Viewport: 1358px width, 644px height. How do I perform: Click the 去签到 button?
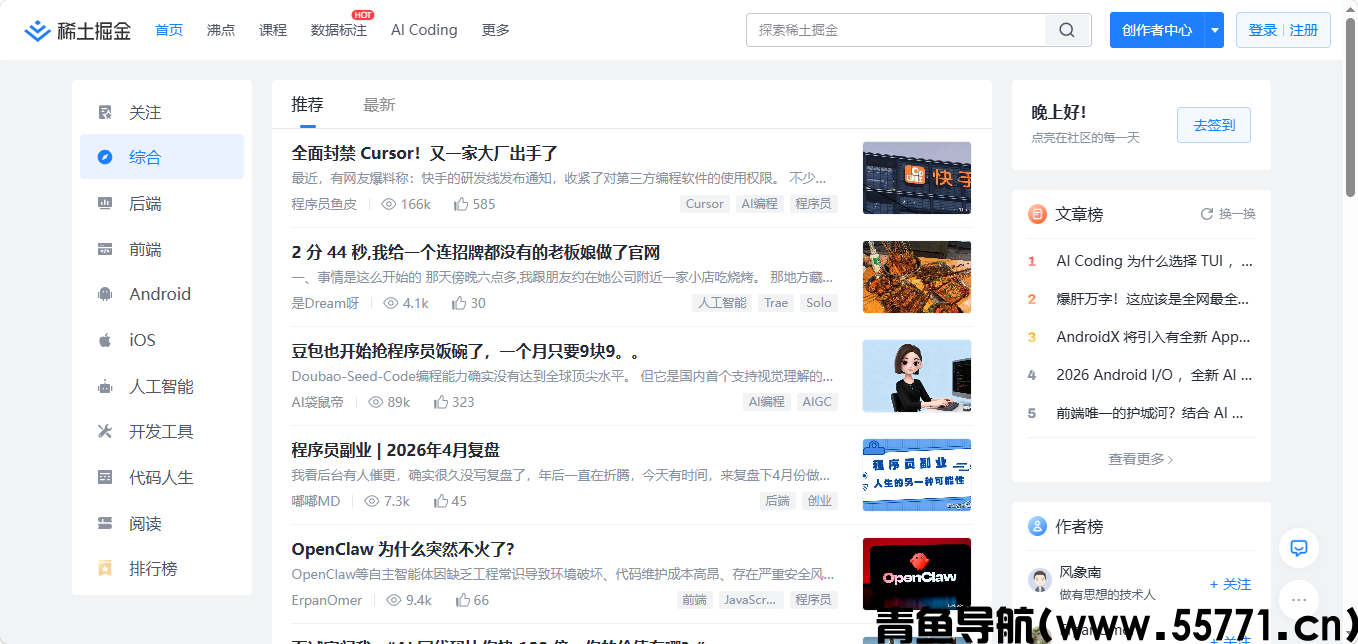pyautogui.click(x=1214, y=125)
